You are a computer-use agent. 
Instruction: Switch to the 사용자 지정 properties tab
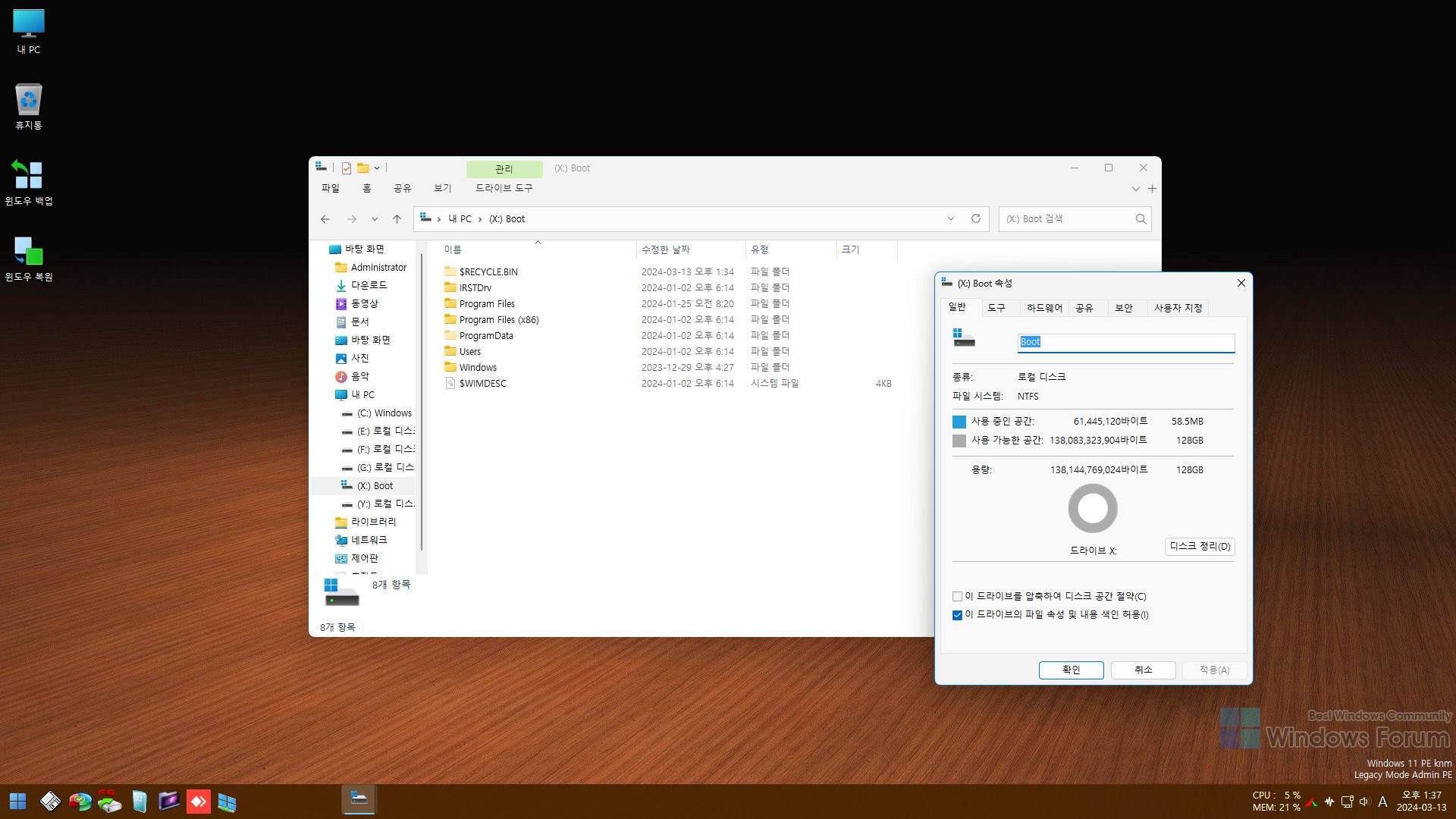1178,308
